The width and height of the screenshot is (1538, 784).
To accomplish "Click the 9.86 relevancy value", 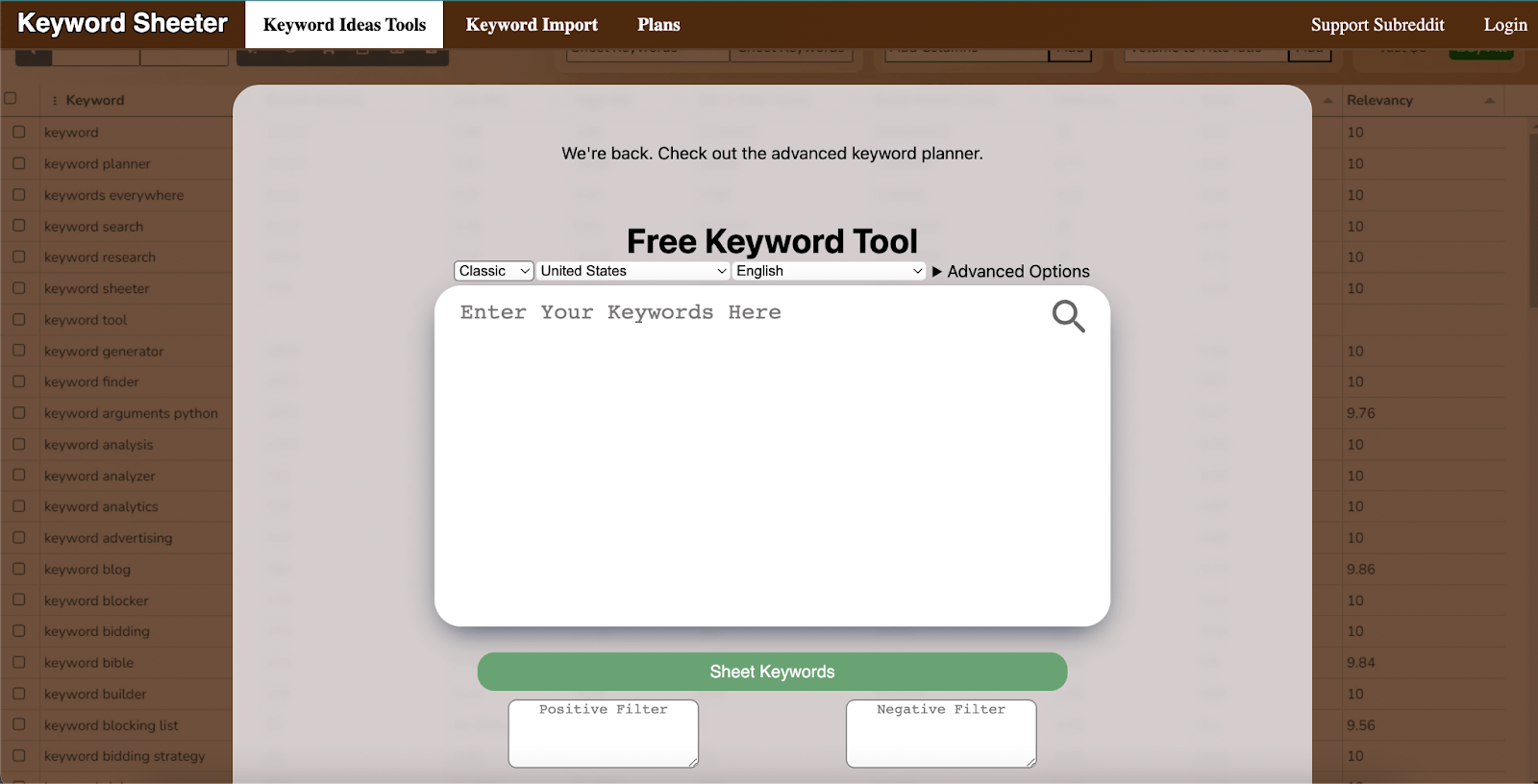I will (x=1360, y=569).
